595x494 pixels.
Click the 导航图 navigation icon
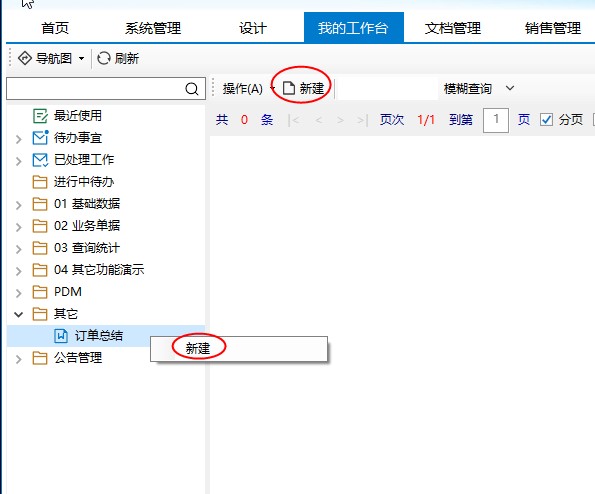[x=25, y=58]
